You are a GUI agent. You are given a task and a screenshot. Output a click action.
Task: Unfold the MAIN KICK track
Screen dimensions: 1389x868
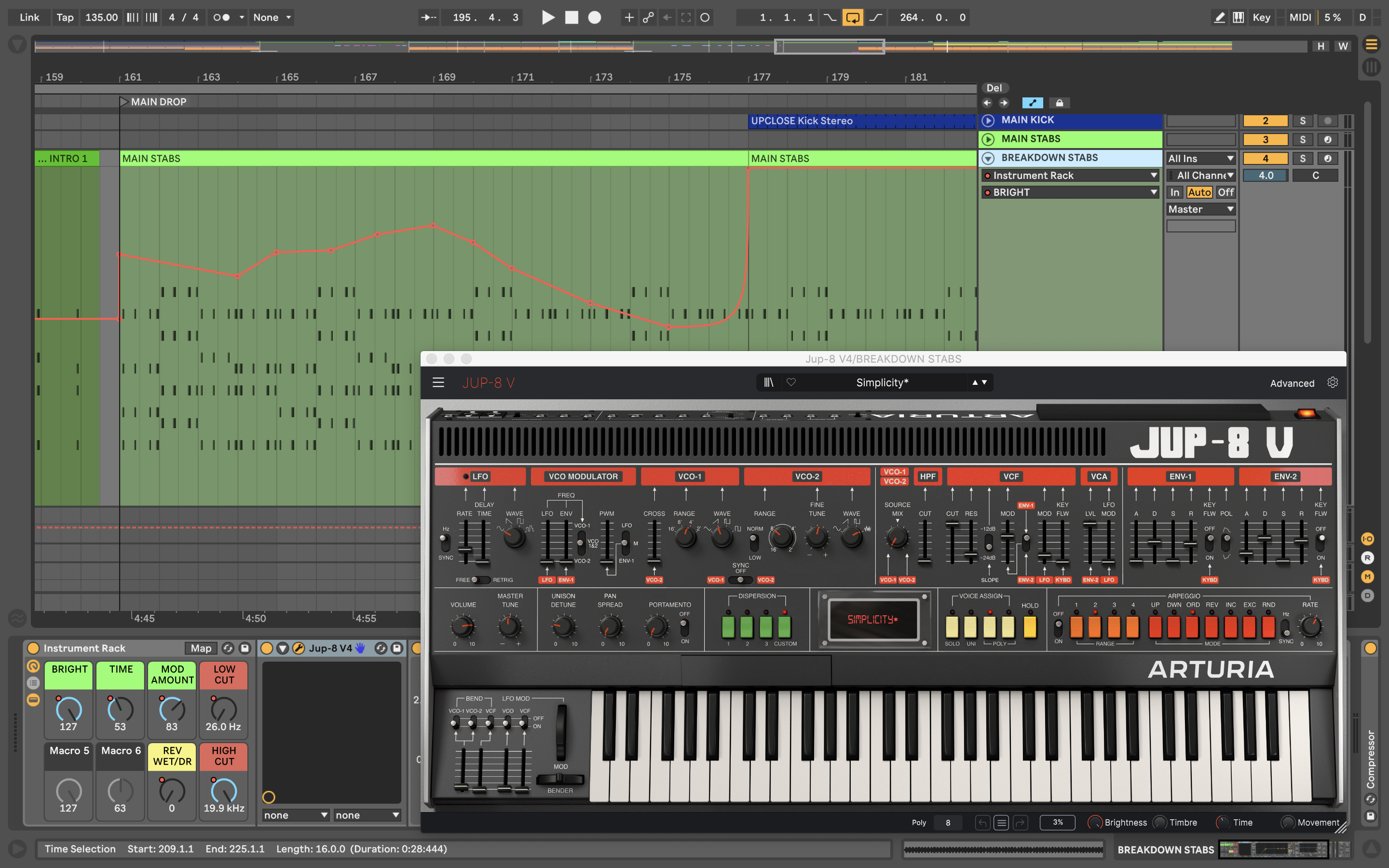988,121
